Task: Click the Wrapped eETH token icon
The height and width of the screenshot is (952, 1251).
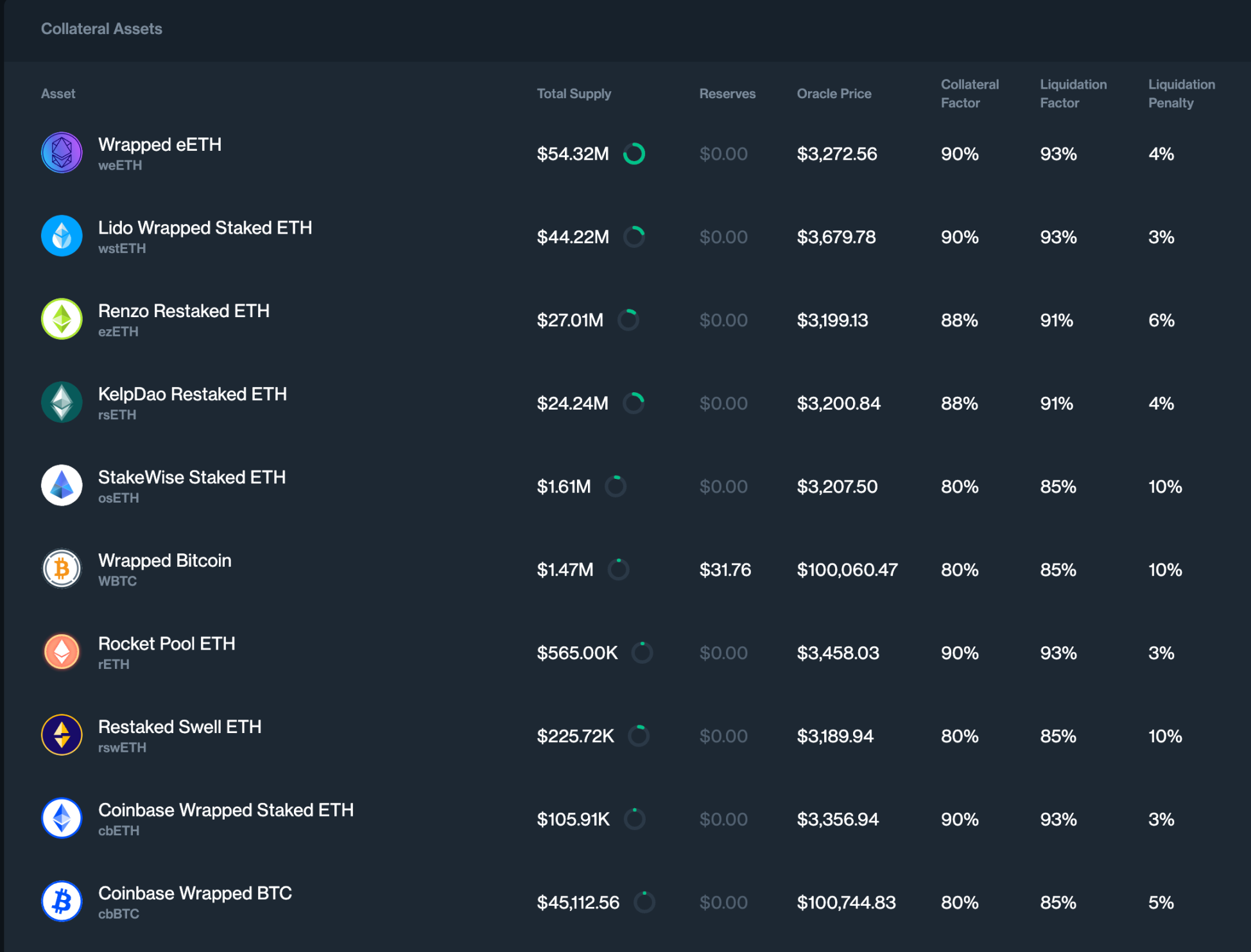Action: [62, 153]
